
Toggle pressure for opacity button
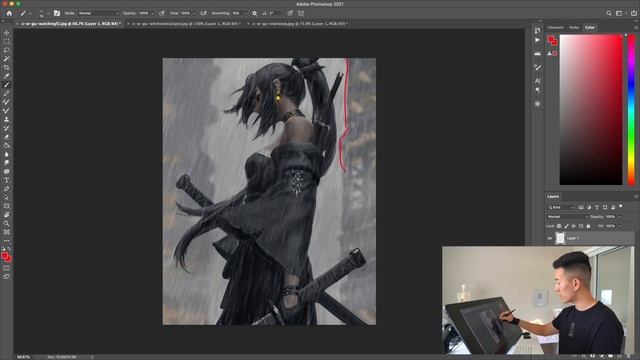pyautogui.click(x=162, y=13)
